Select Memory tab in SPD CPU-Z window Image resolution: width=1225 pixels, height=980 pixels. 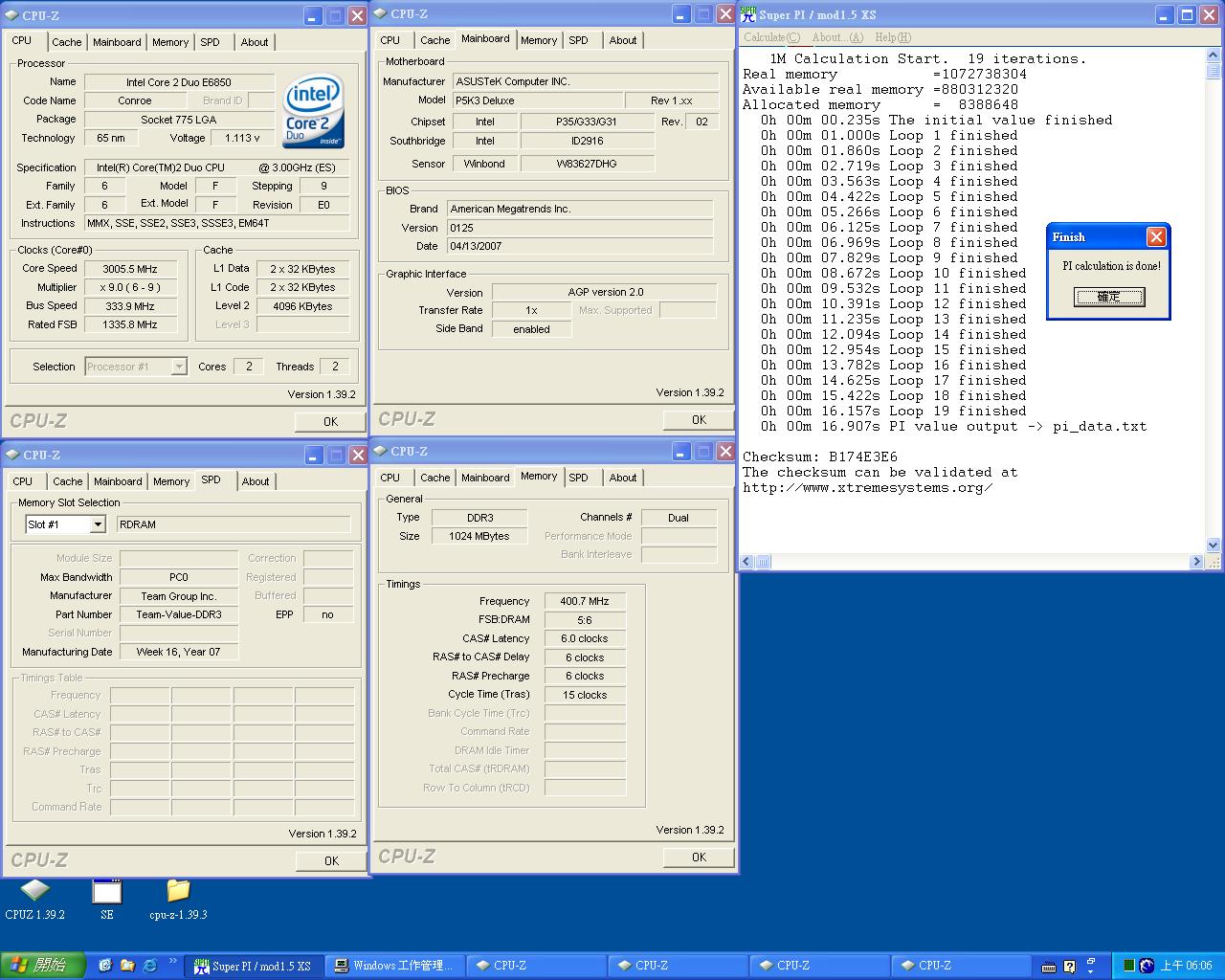[171, 481]
